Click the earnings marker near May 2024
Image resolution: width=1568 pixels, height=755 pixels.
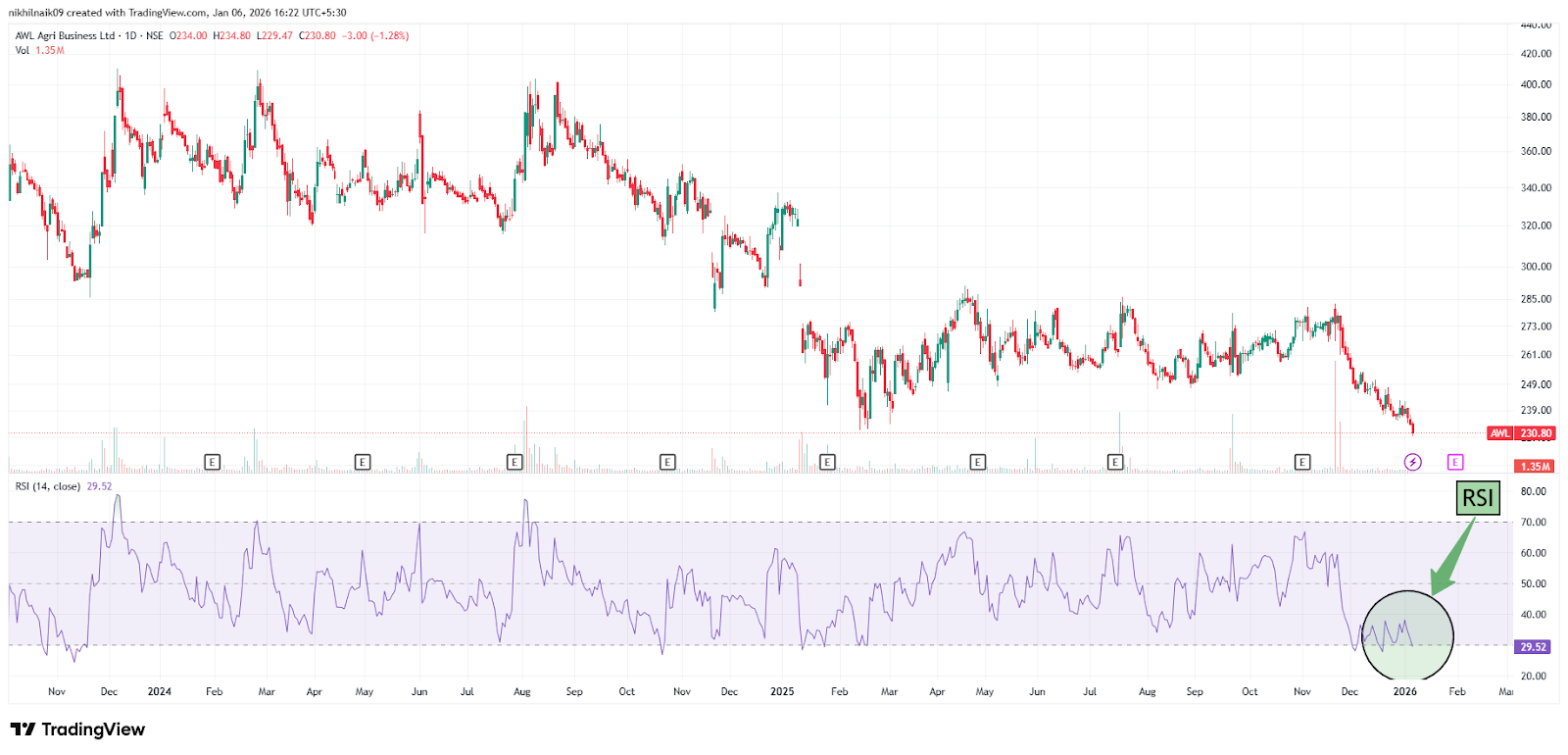point(363,462)
